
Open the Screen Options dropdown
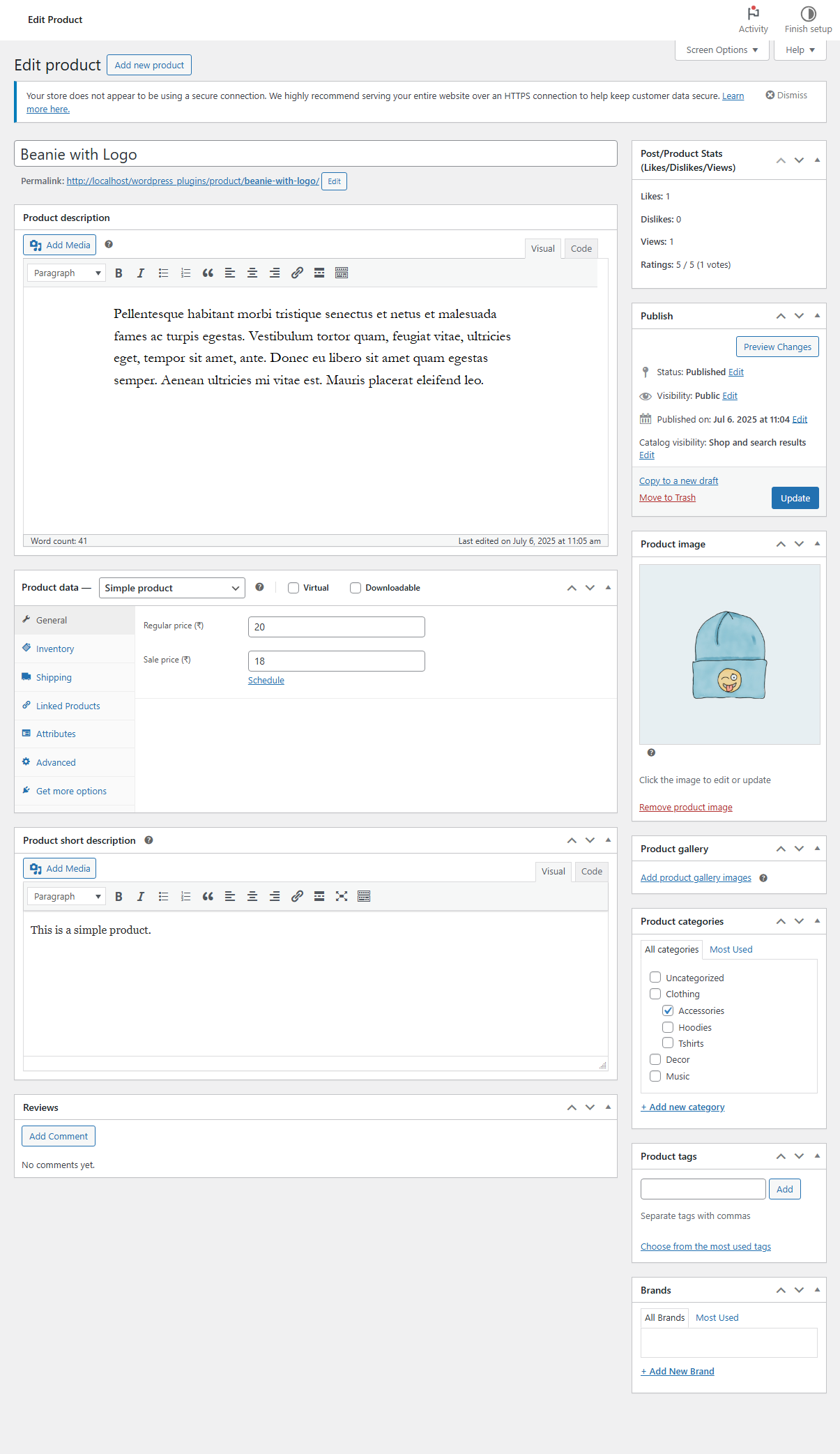[722, 50]
